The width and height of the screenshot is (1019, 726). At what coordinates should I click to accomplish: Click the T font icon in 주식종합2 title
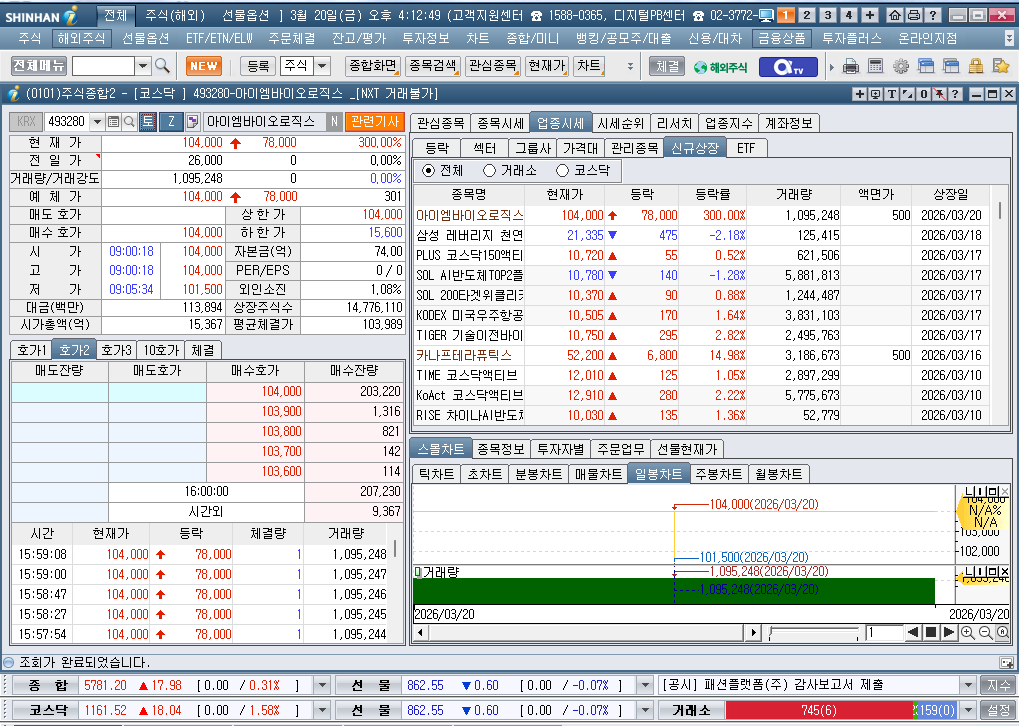tap(891, 94)
